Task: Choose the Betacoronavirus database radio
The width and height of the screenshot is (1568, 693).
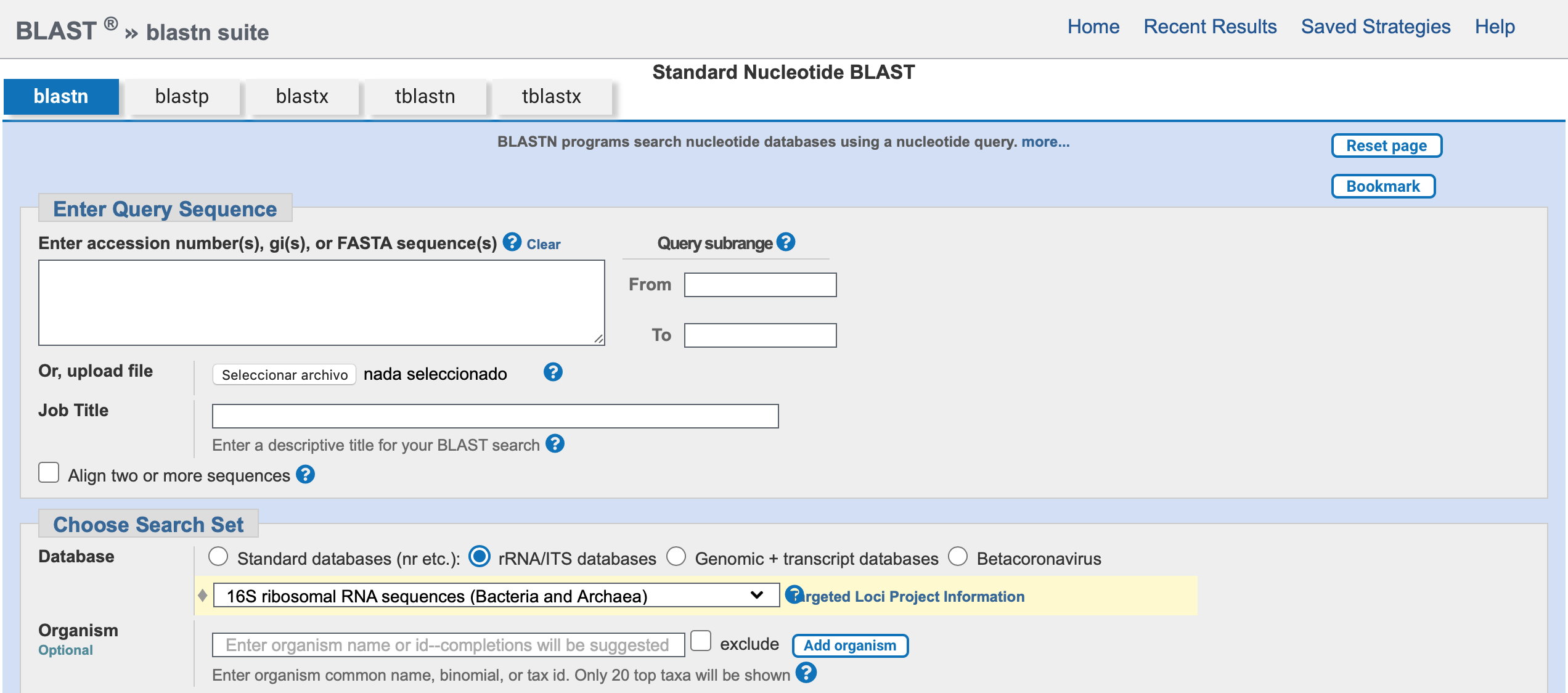Action: click(958, 557)
